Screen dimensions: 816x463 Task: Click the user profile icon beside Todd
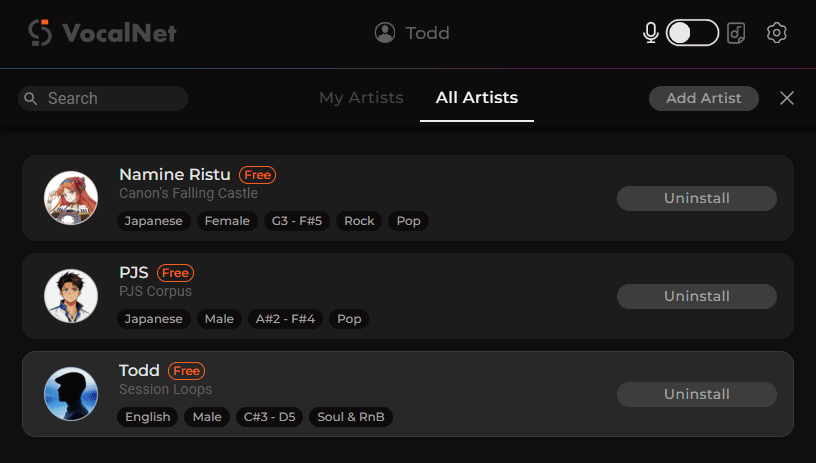pyautogui.click(x=385, y=33)
